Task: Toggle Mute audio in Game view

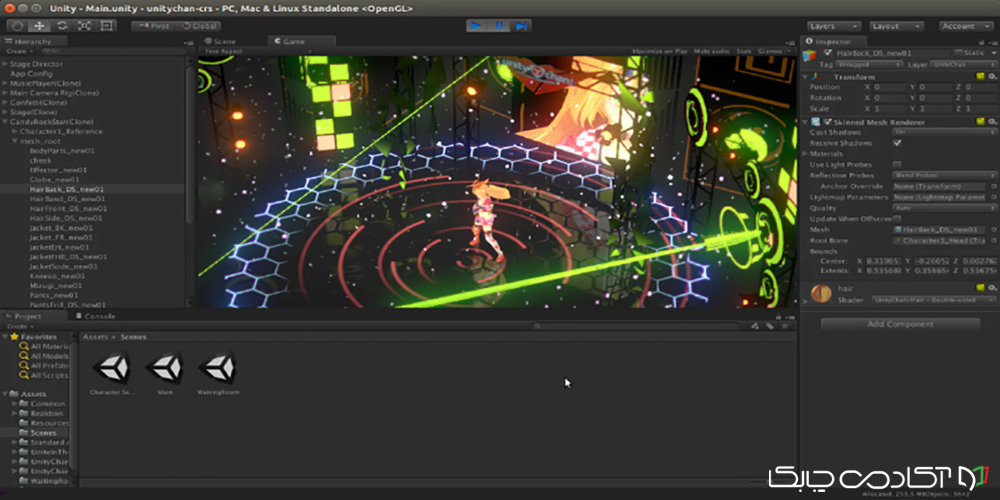Action: [x=712, y=51]
